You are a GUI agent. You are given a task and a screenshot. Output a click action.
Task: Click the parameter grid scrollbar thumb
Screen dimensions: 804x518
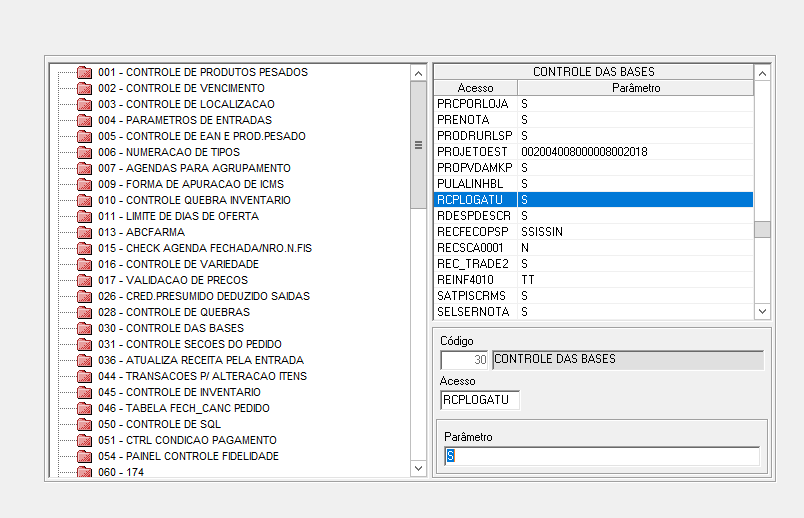click(762, 229)
